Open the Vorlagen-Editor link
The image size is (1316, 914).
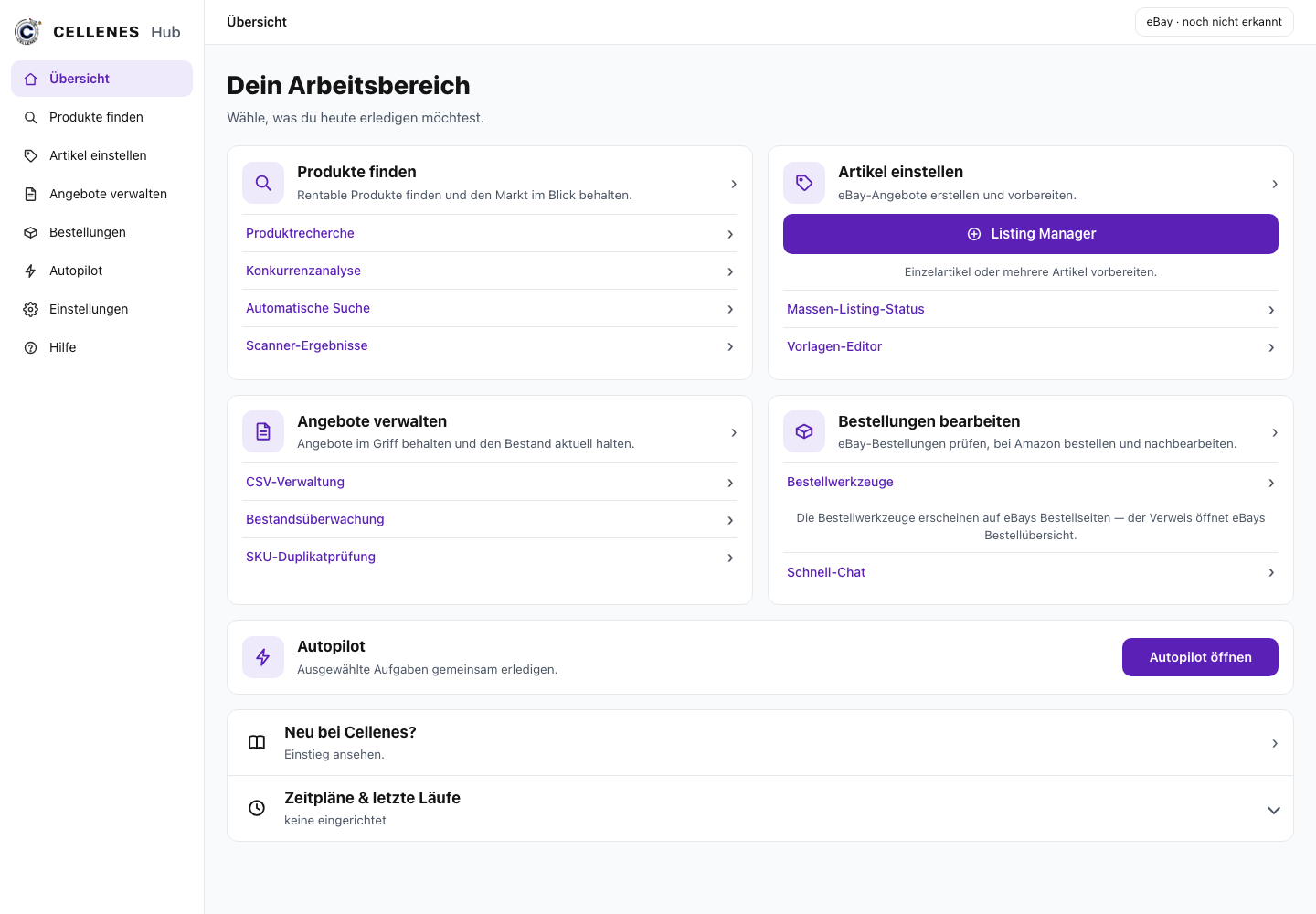[1031, 346]
